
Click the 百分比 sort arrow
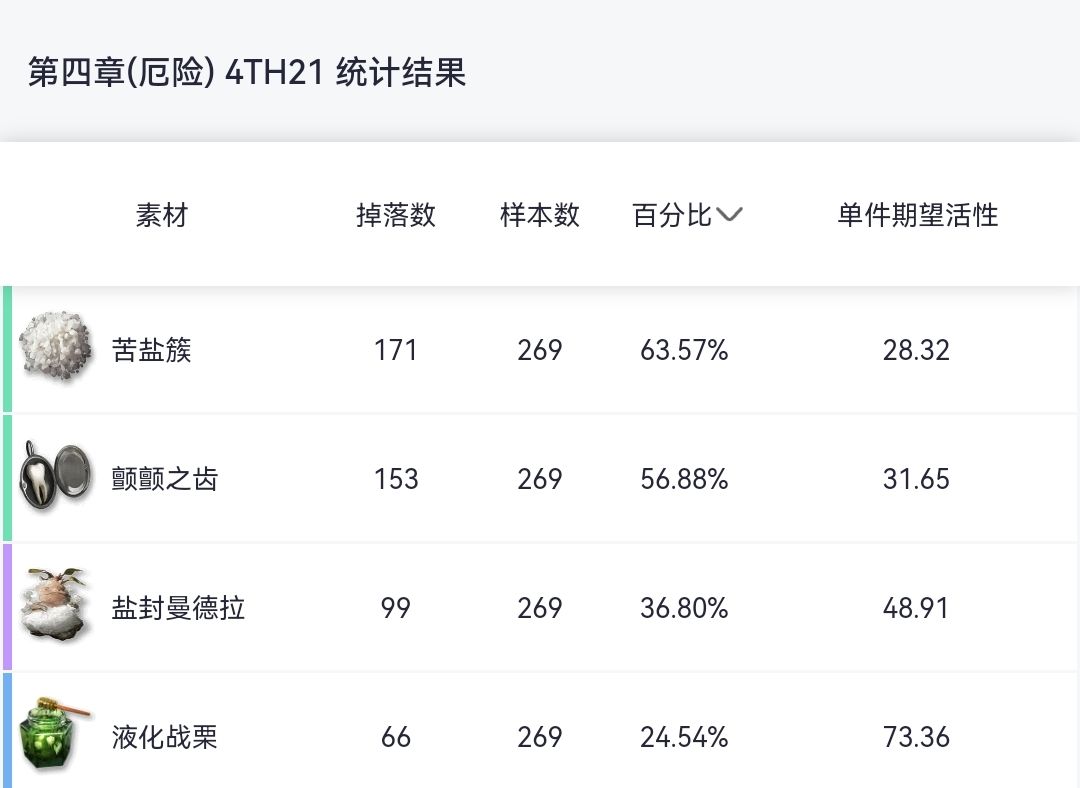[x=730, y=214]
